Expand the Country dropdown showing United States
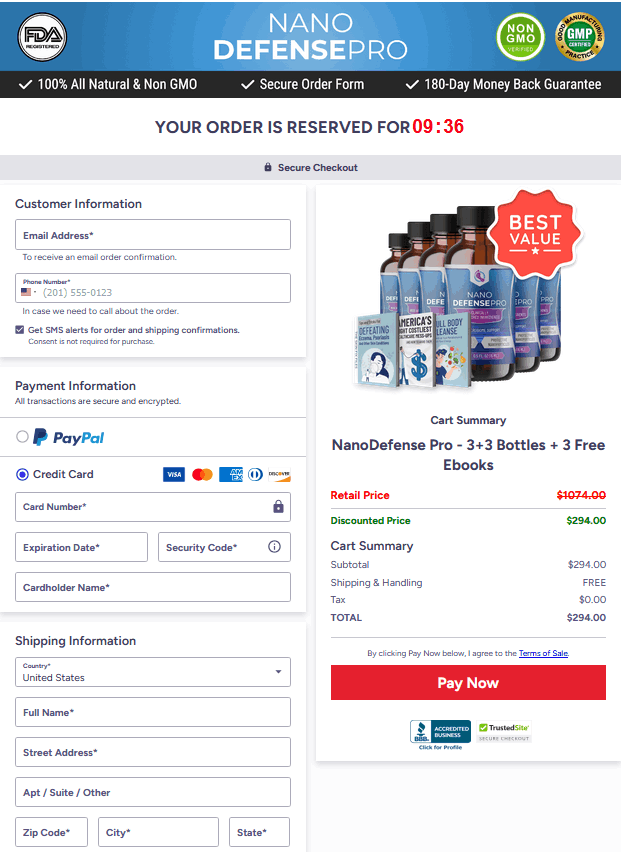This screenshot has height=852, width=621. point(153,672)
